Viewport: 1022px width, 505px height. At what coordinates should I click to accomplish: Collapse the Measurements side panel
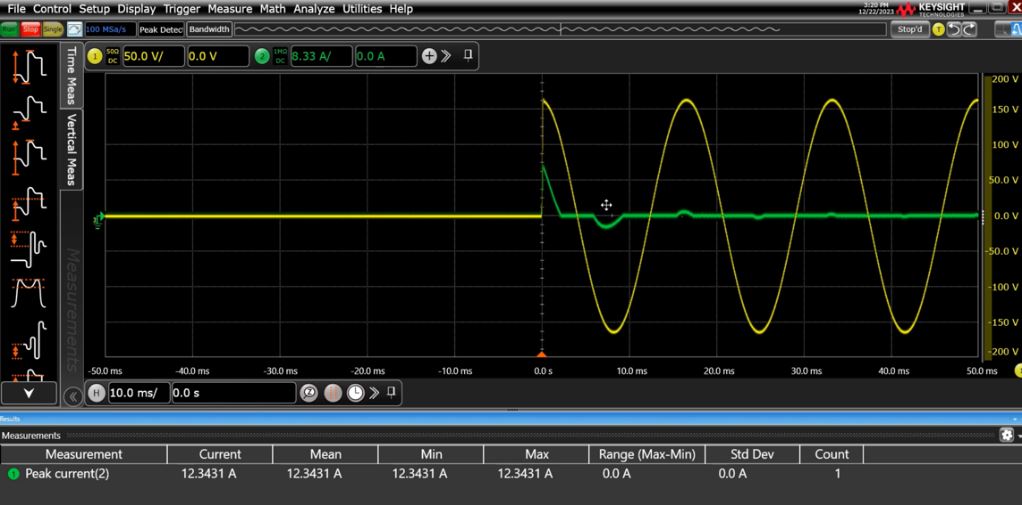[72, 397]
